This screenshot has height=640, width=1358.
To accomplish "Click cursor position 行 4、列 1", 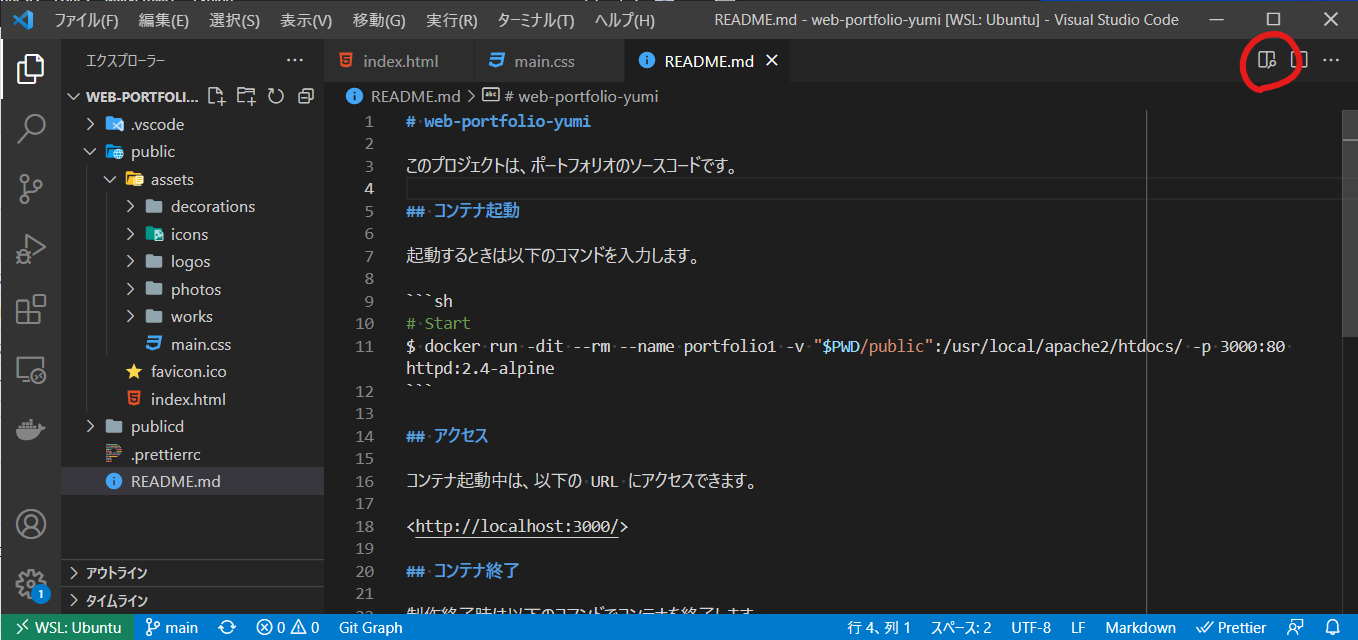I will (879, 628).
